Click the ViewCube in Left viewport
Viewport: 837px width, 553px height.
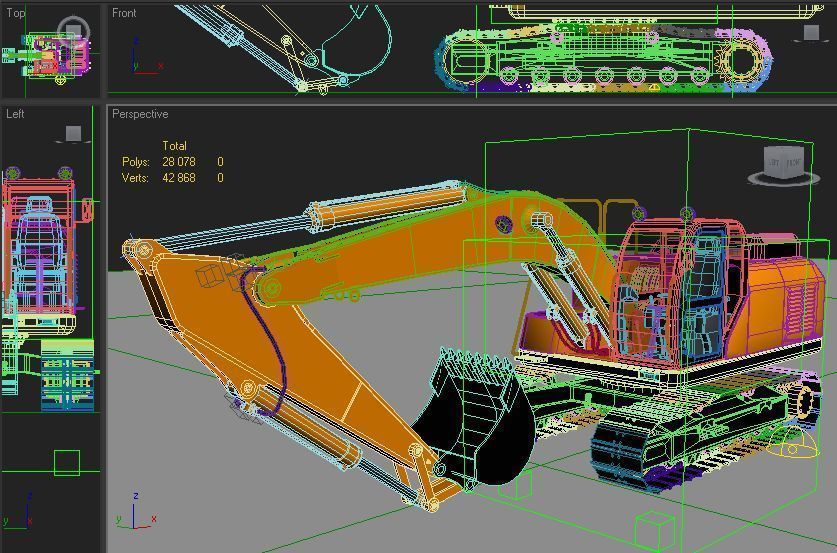[x=73, y=134]
